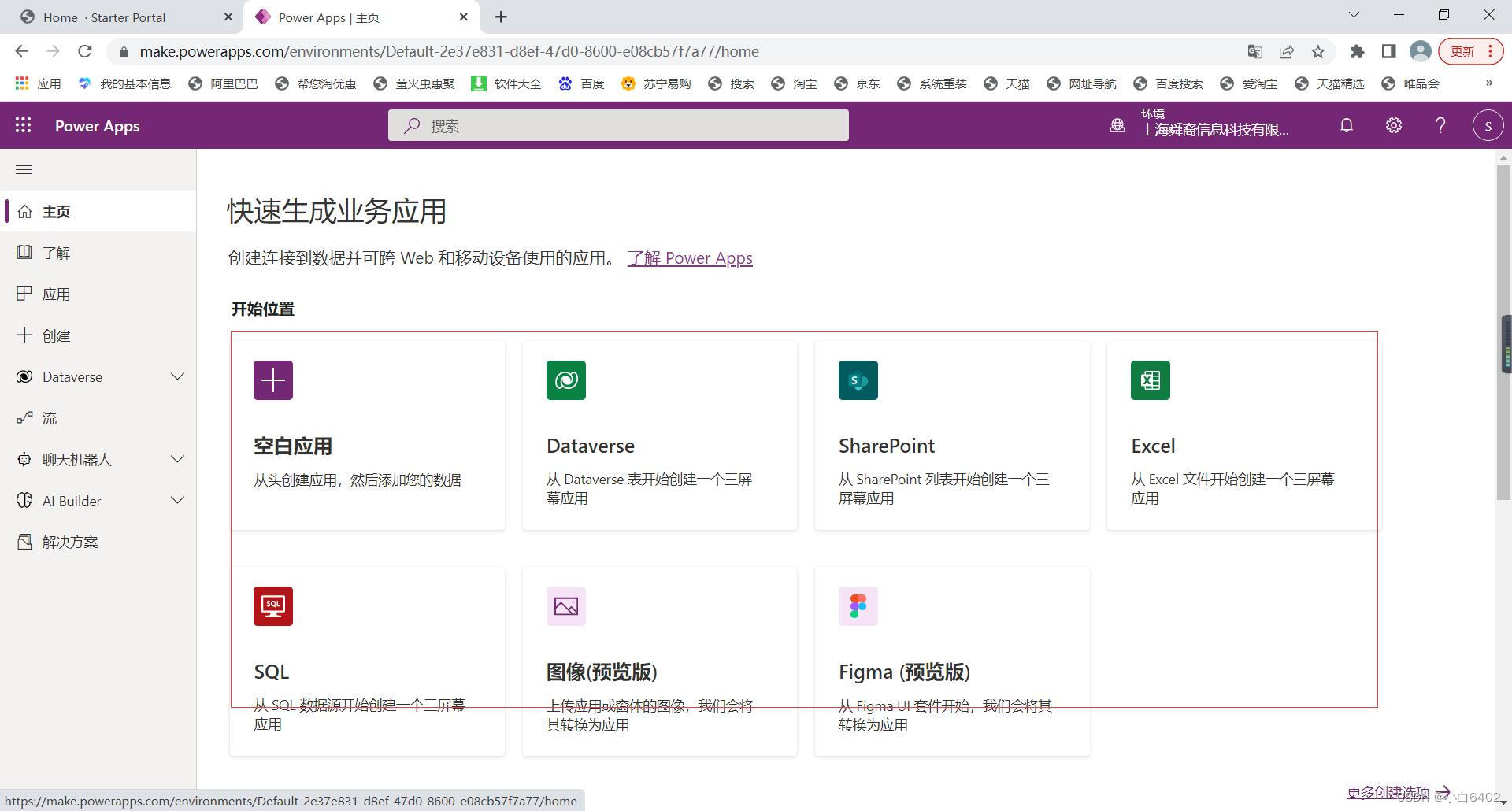Expand the AI Builder navigation section
Screen dimensions: 1512x811
click(x=177, y=500)
